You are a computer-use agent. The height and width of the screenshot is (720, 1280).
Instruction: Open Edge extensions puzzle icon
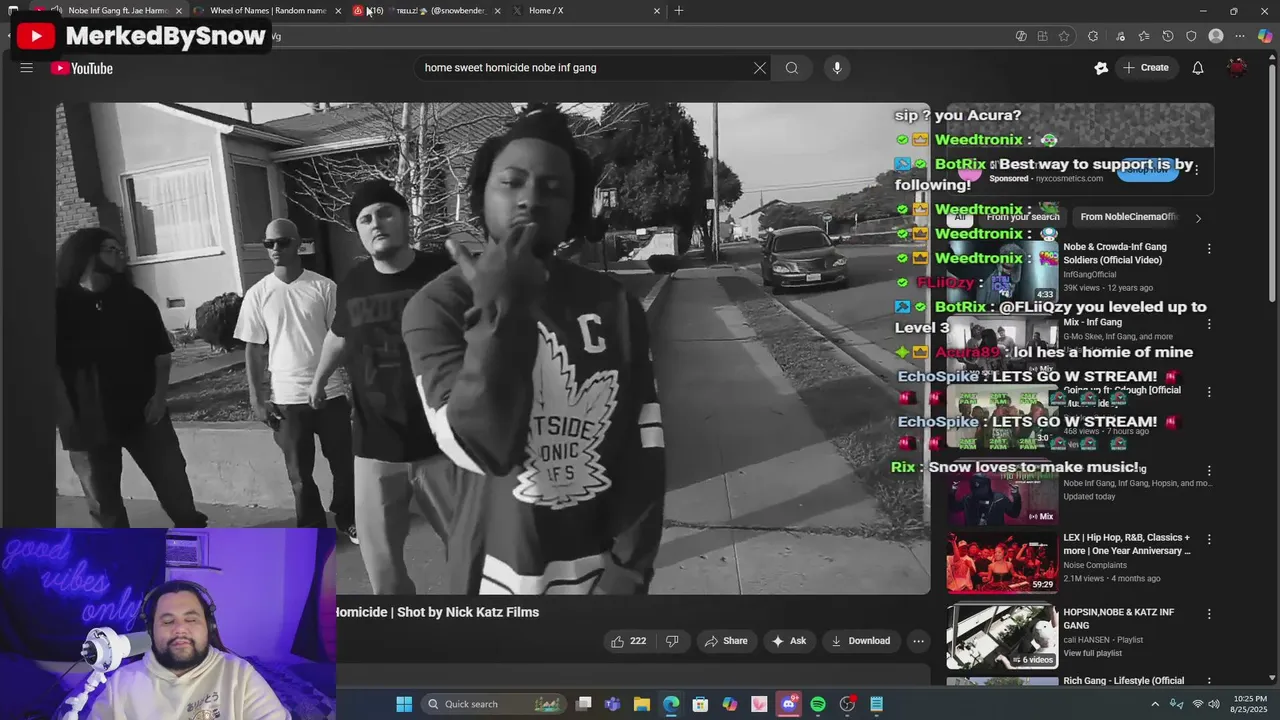tap(1093, 36)
